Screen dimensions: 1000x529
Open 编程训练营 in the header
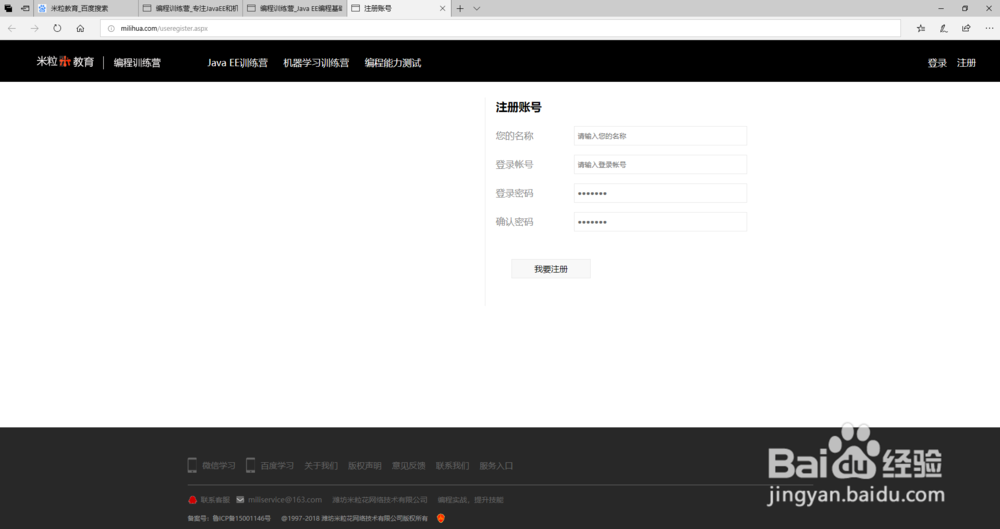pos(137,63)
